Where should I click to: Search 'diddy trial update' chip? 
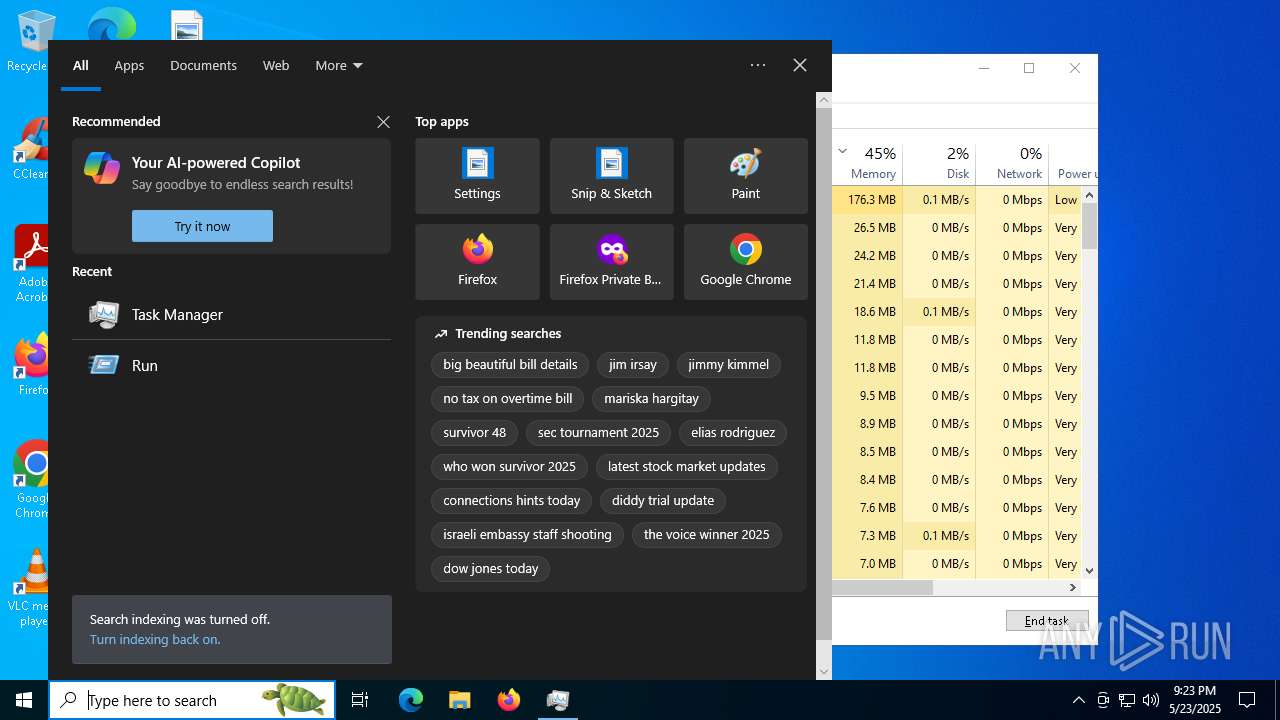tap(663, 501)
